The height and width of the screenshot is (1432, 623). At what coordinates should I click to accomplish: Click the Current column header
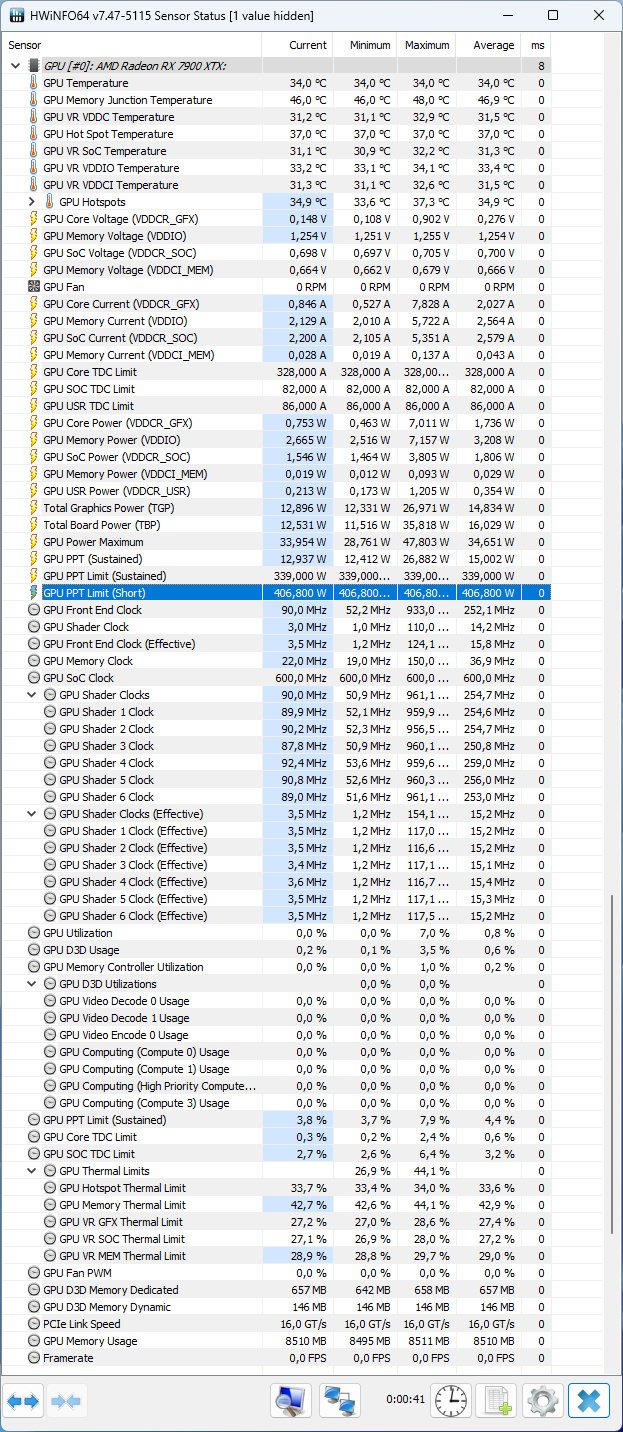297,45
